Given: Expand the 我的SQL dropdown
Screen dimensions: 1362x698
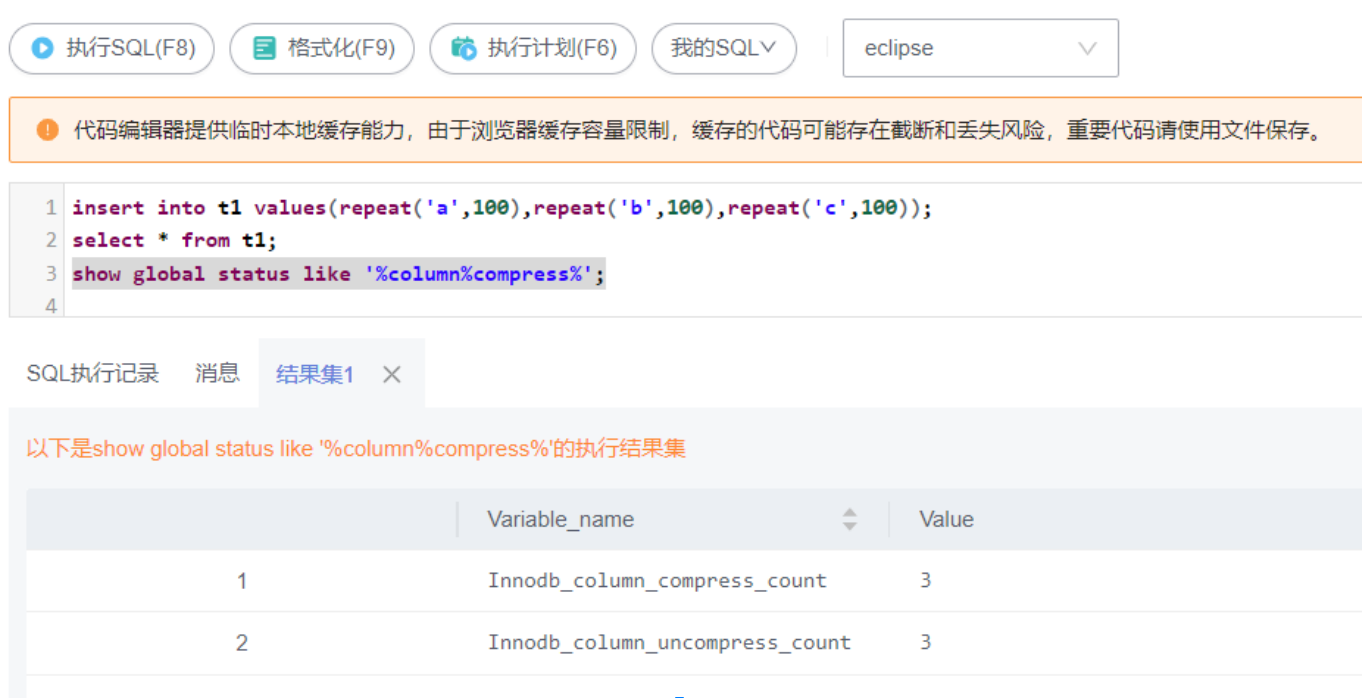Looking at the screenshot, I should click(x=724, y=48).
